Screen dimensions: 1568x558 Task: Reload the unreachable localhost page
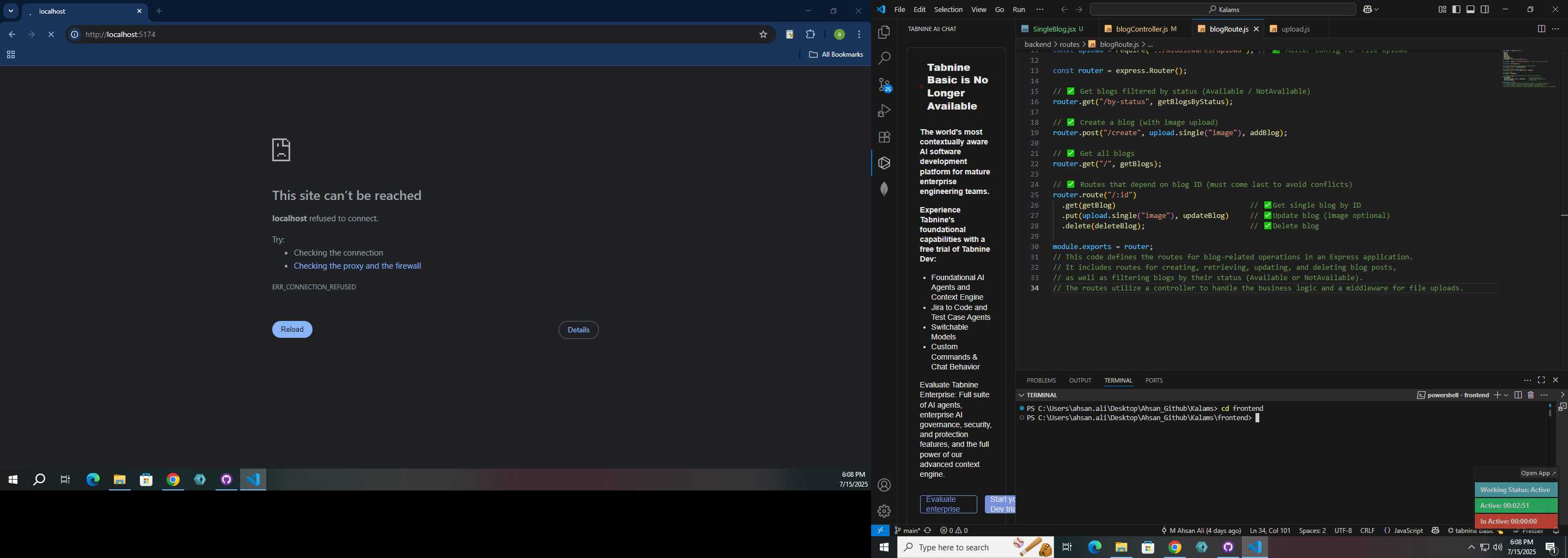(292, 330)
